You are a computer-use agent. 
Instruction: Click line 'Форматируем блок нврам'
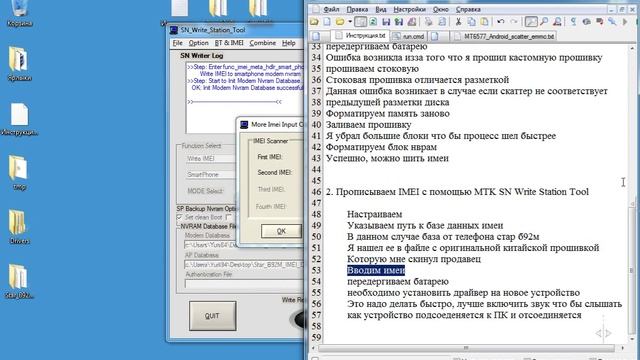[381, 147]
